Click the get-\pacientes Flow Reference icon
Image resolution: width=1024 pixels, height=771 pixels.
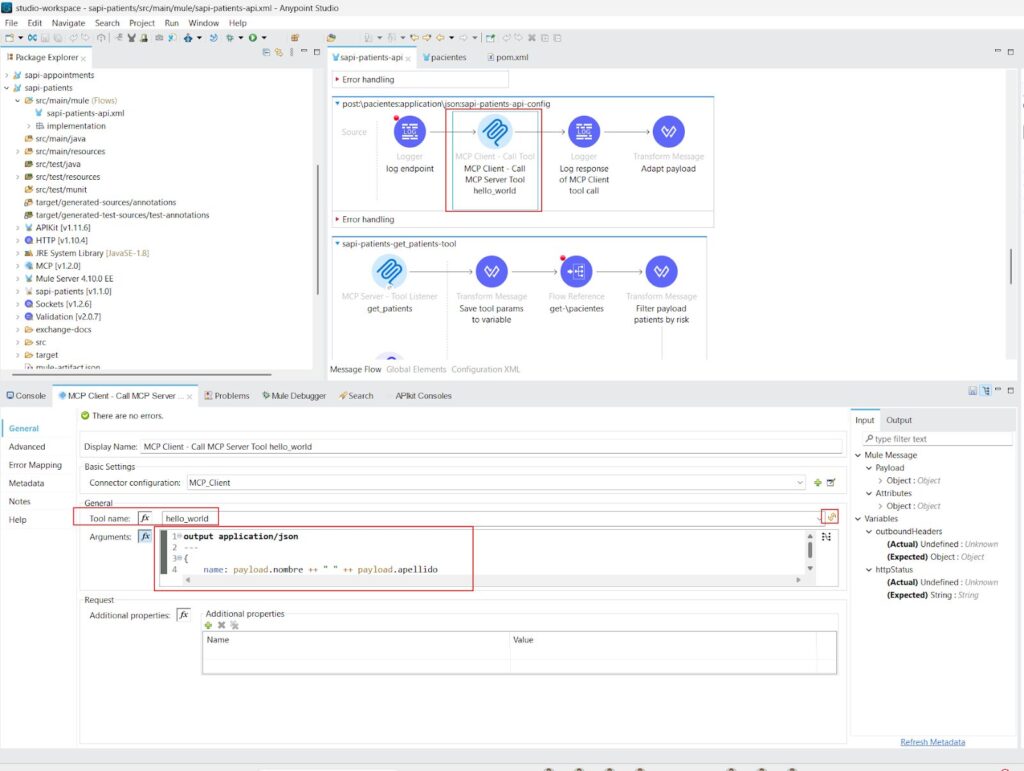pos(576,272)
